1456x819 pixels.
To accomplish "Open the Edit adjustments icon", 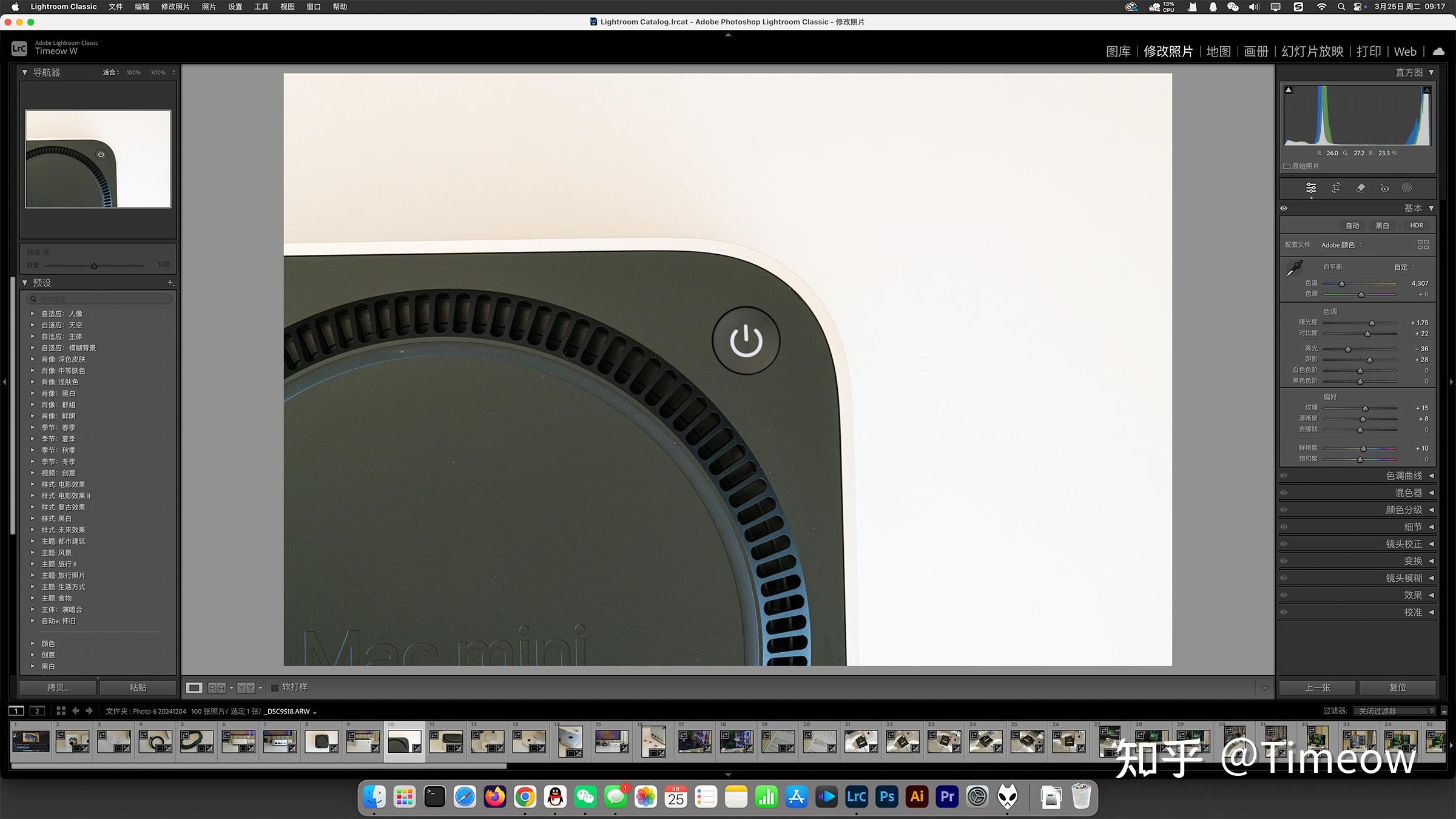I will (1310, 188).
